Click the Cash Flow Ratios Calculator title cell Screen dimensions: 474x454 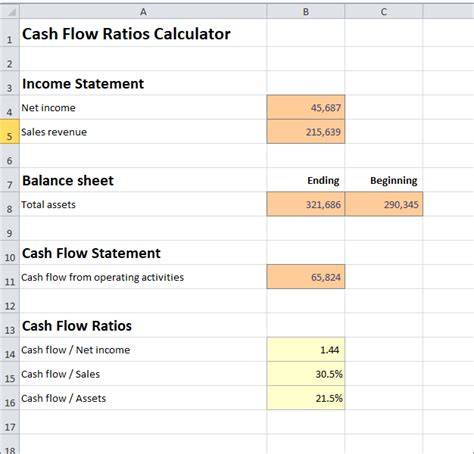(143, 33)
